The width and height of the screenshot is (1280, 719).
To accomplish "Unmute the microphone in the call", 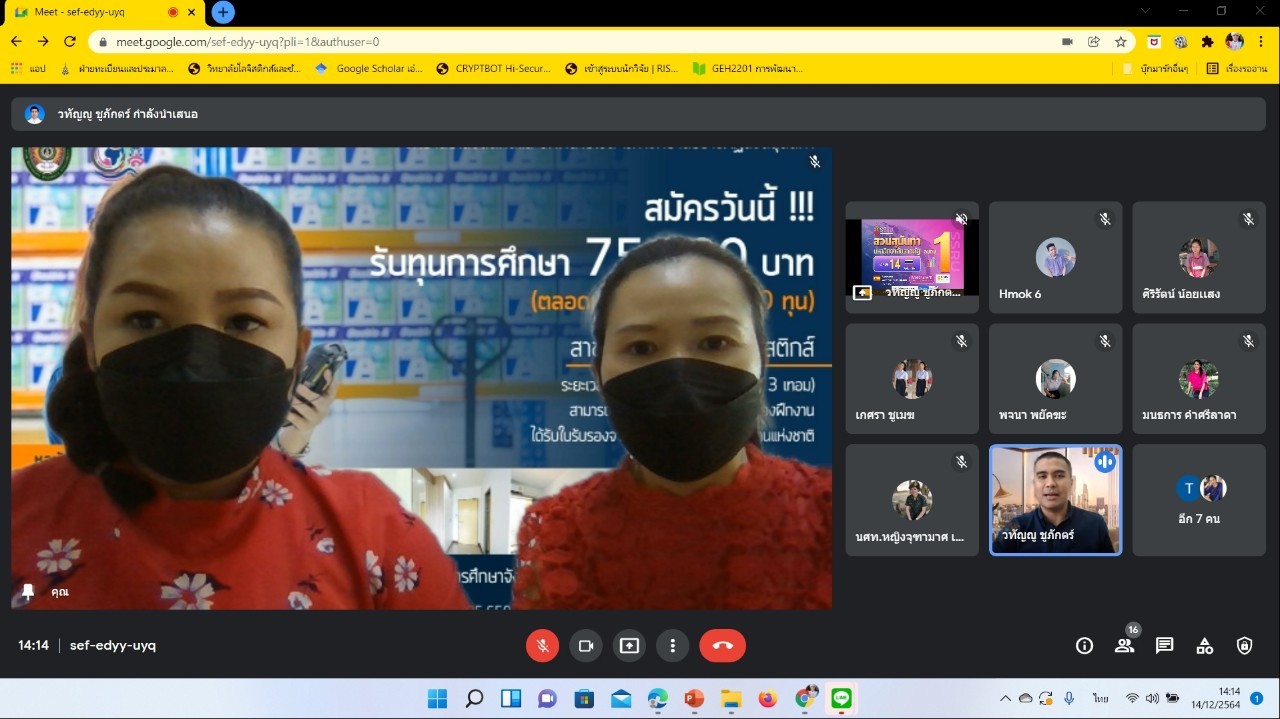I will tap(542, 646).
